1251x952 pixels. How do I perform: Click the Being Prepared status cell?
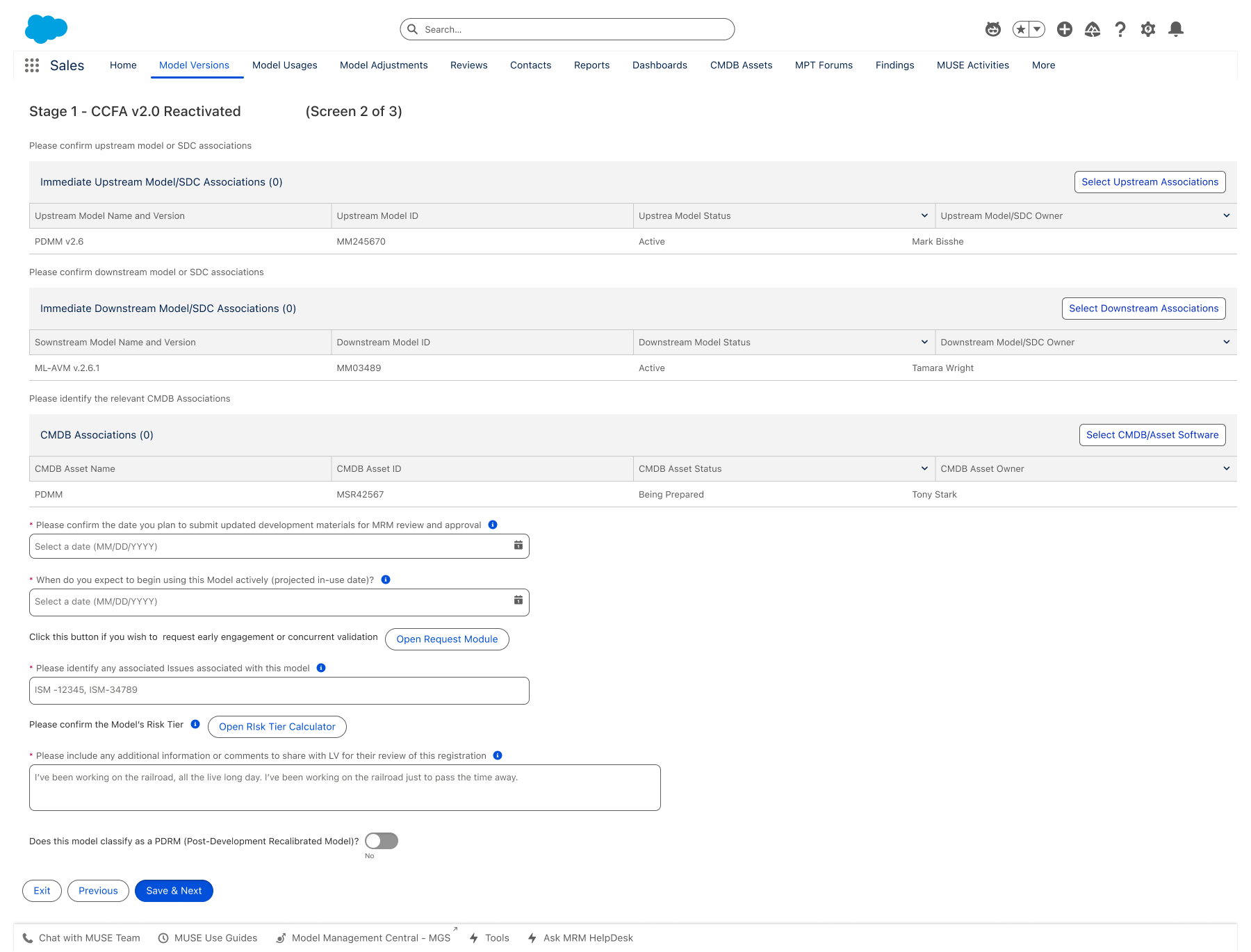click(671, 495)
